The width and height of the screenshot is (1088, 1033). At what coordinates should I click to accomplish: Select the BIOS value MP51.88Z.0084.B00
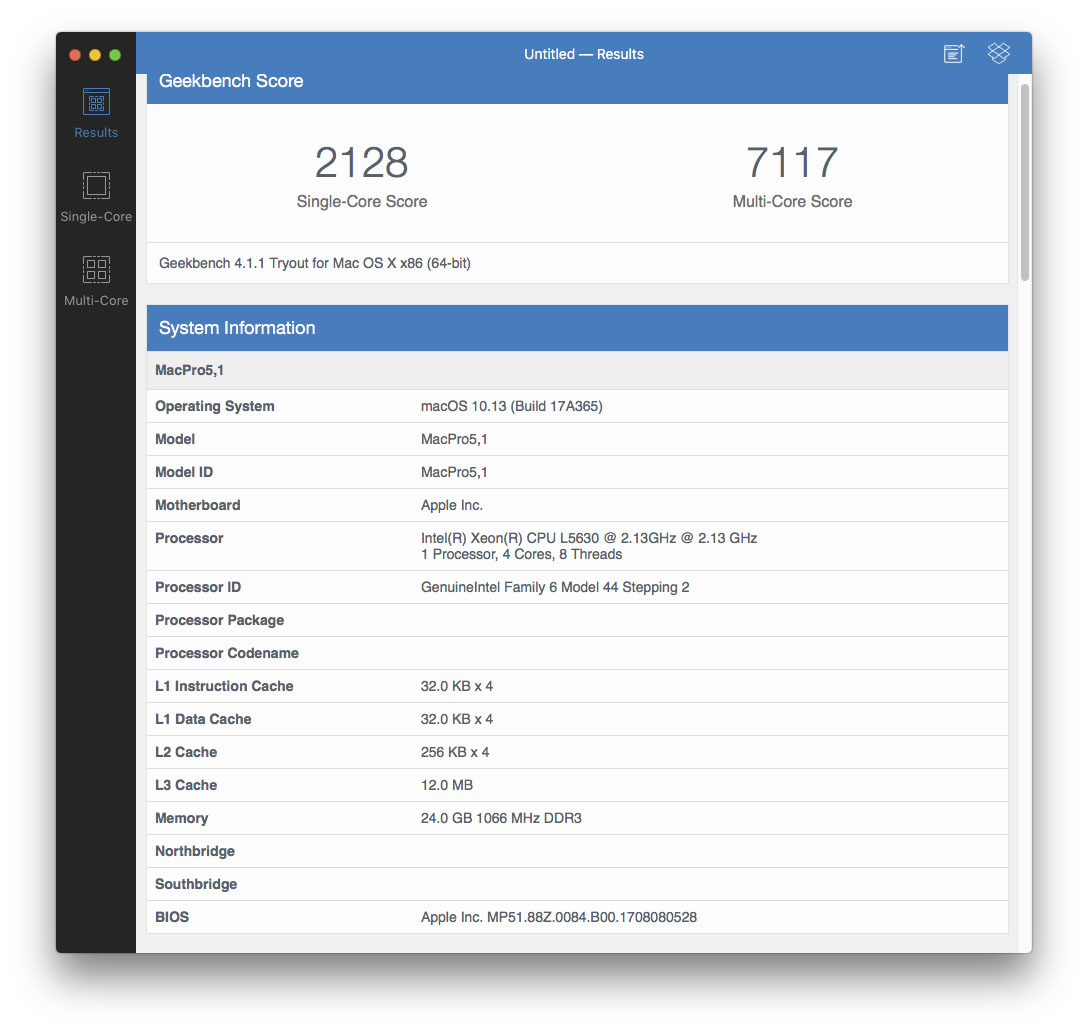point(559,917)
